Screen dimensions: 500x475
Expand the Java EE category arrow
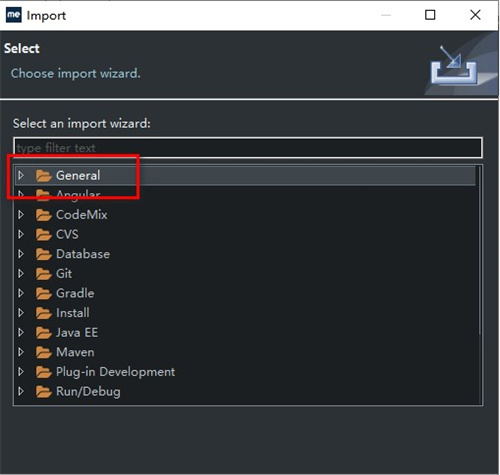pos(21,332)
